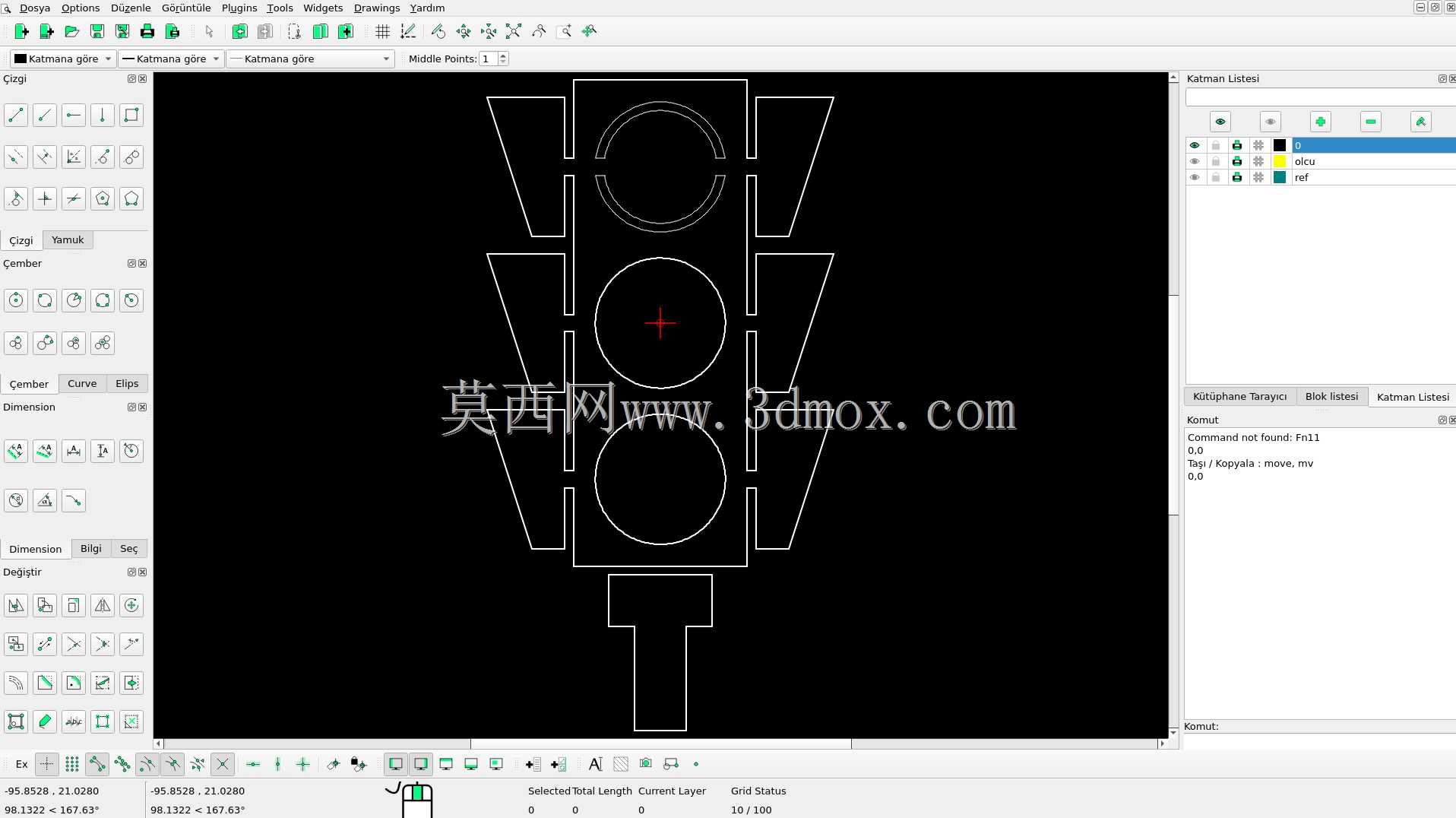Select the Vertical line tool

[103, 116]
